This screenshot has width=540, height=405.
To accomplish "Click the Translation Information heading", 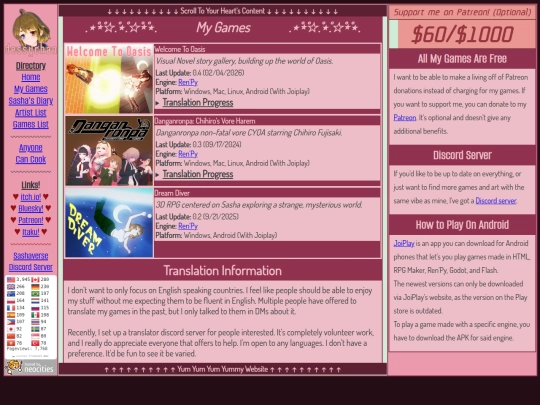I will (x=222, y=271).
